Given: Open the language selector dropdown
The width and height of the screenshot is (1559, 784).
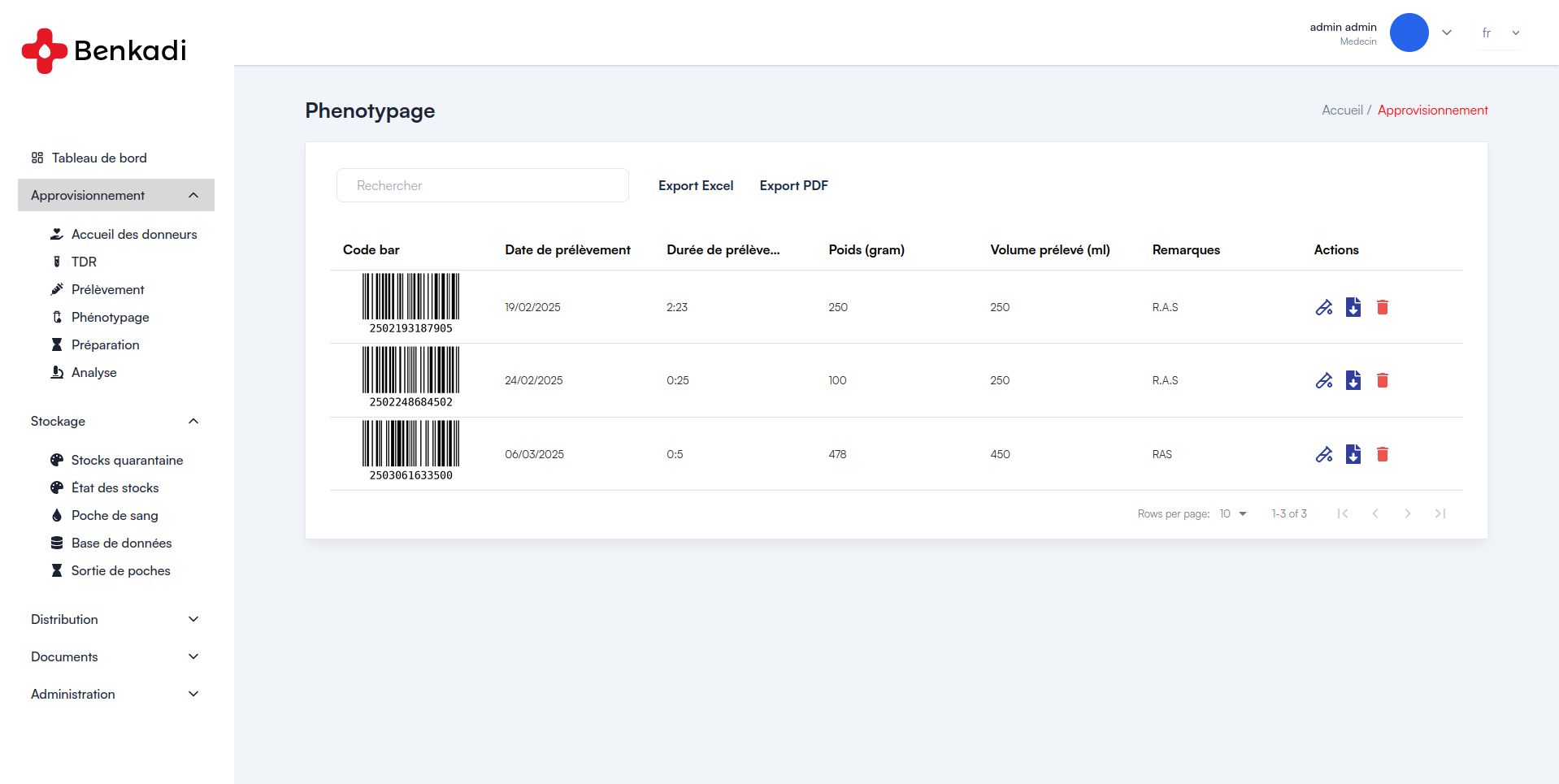Looking at the screenshot, I should tap(1499, 33).
